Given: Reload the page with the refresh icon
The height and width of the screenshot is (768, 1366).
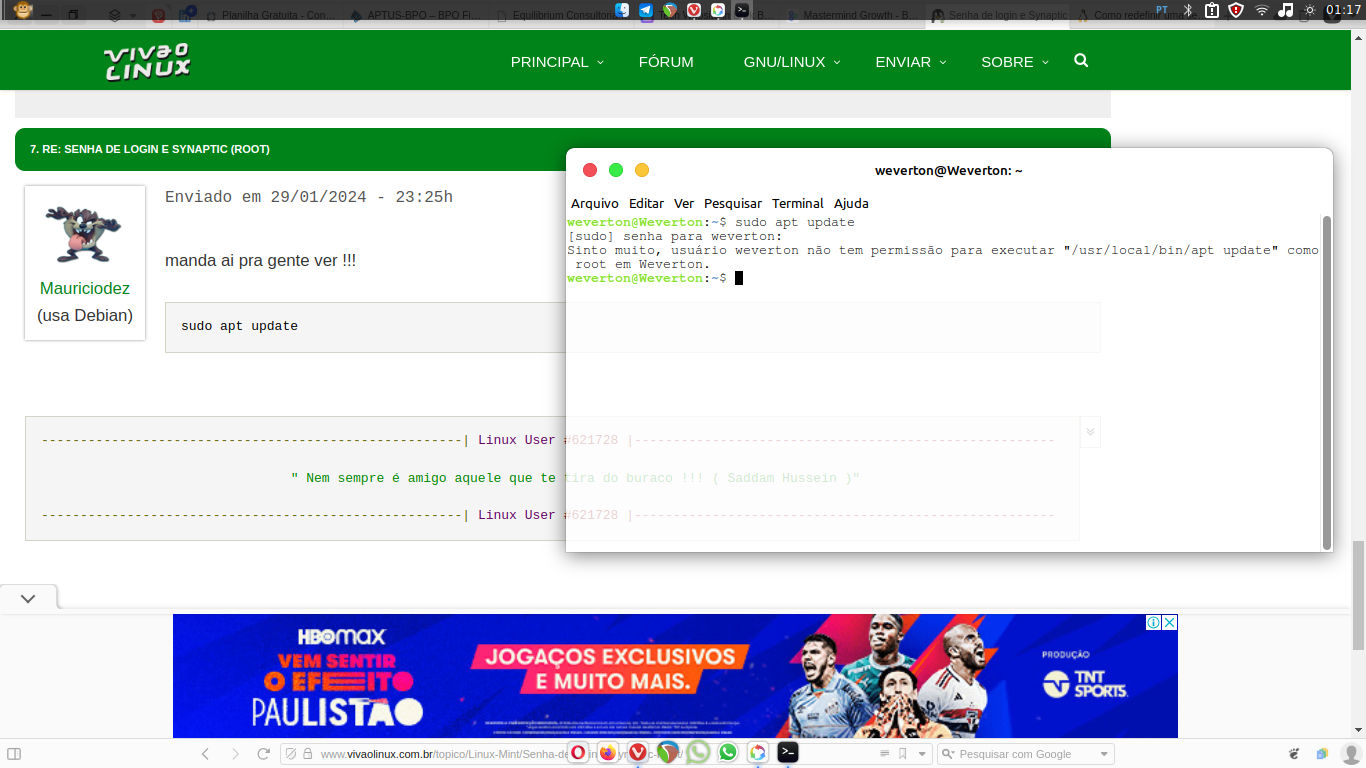Looking at the screenshot, I should pos(264,754).
